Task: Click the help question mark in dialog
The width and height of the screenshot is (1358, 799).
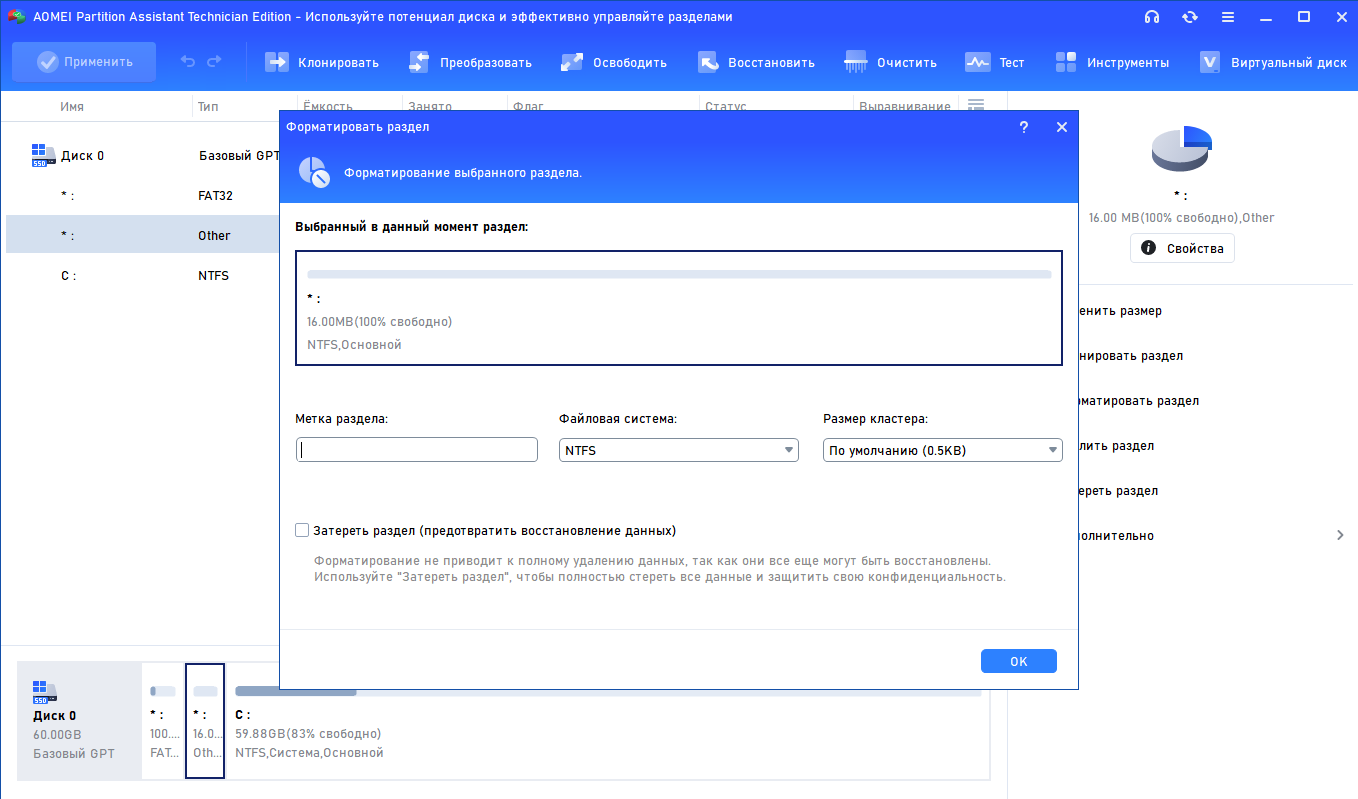Action: (x=1023, y=127)
